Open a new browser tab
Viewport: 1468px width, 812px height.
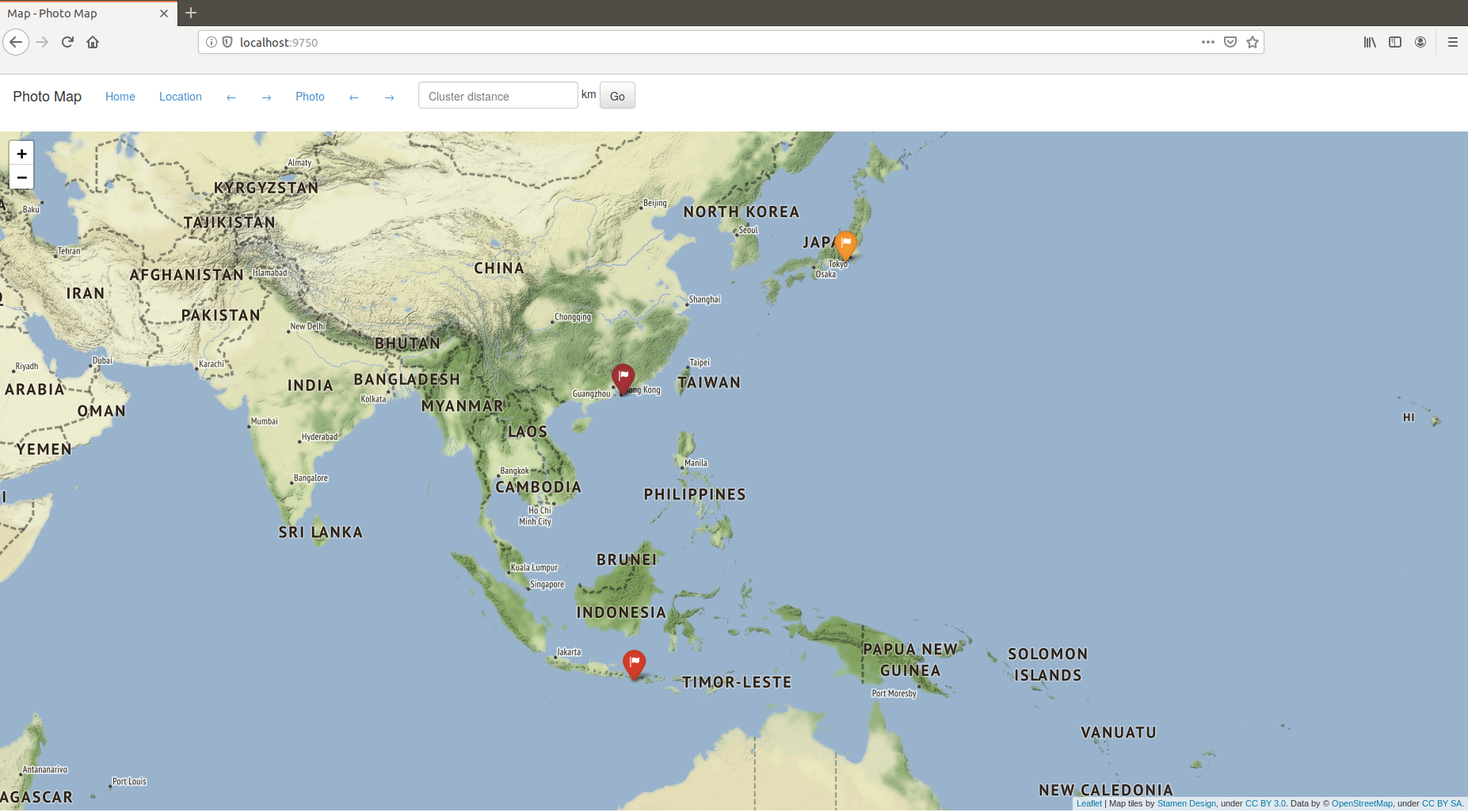coord(190,13)
